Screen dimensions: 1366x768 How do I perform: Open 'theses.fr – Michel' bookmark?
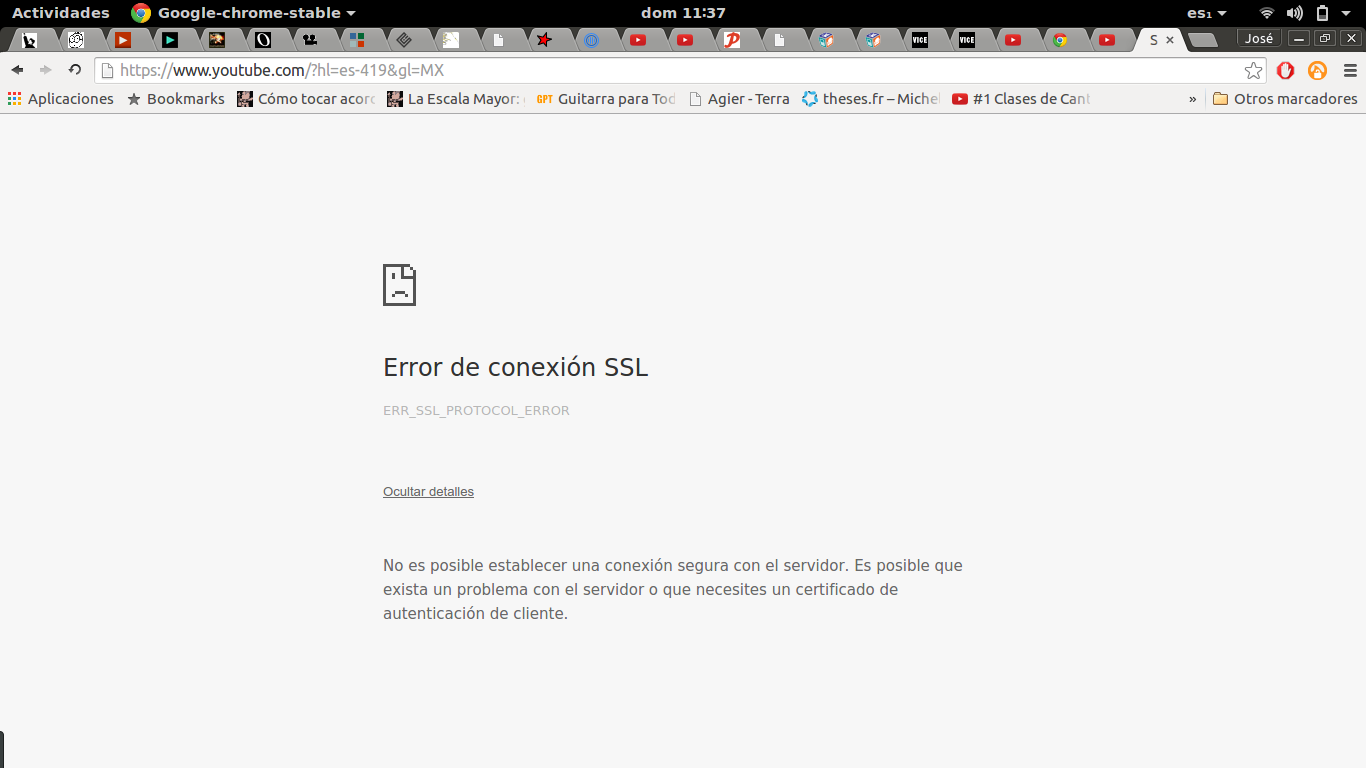(871, 99)
